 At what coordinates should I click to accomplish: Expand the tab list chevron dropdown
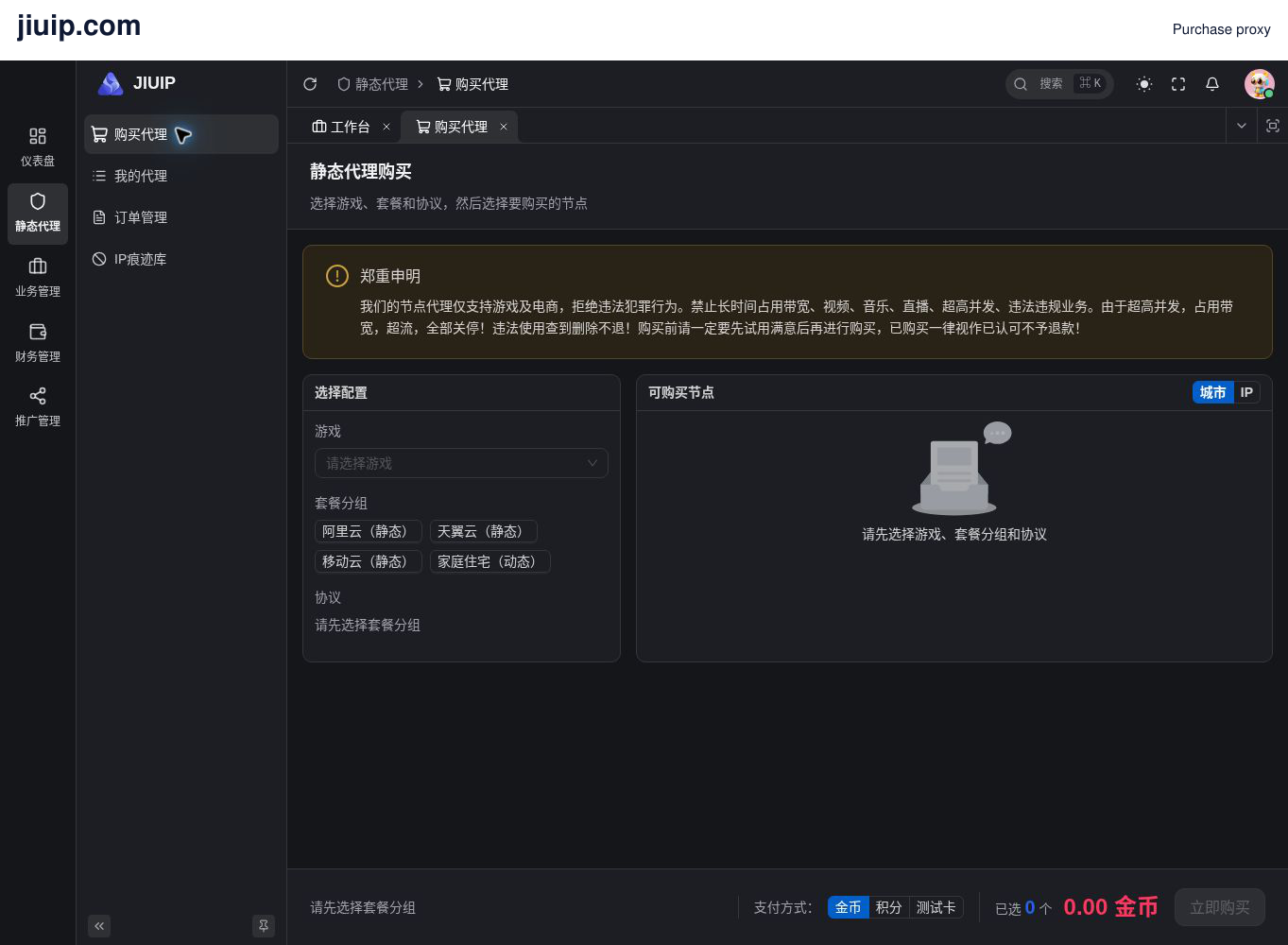[x=1242, y=126]
